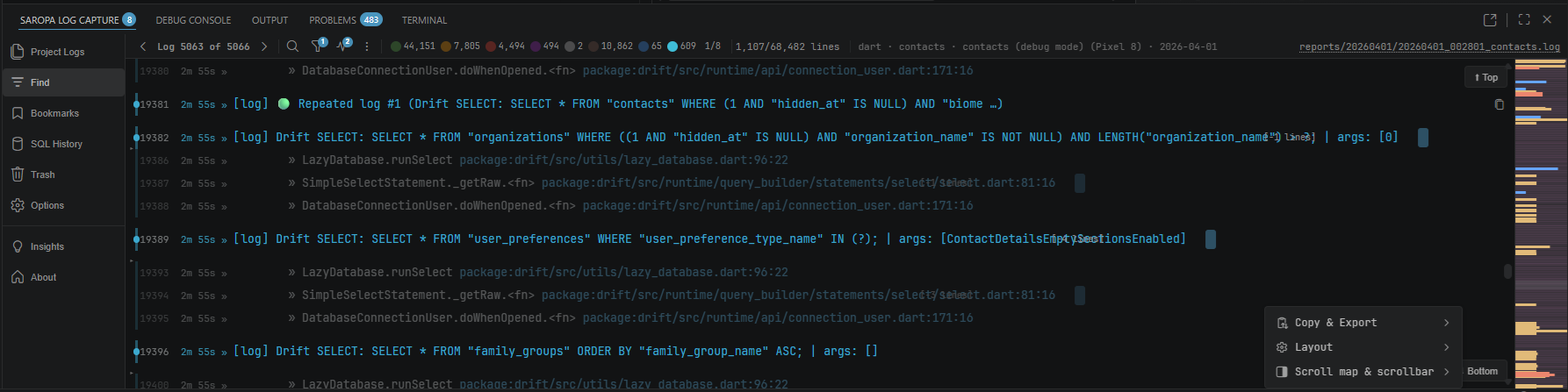The height and width of the screenshot is (392, 1568).
Task: Click the About home icon
Action: (x=18, y=277)
